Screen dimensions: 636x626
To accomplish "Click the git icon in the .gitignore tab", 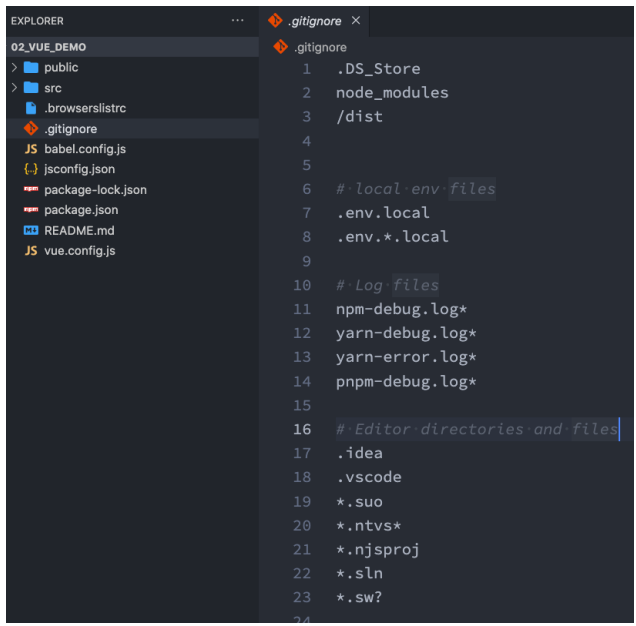I will tap(275, 20).
